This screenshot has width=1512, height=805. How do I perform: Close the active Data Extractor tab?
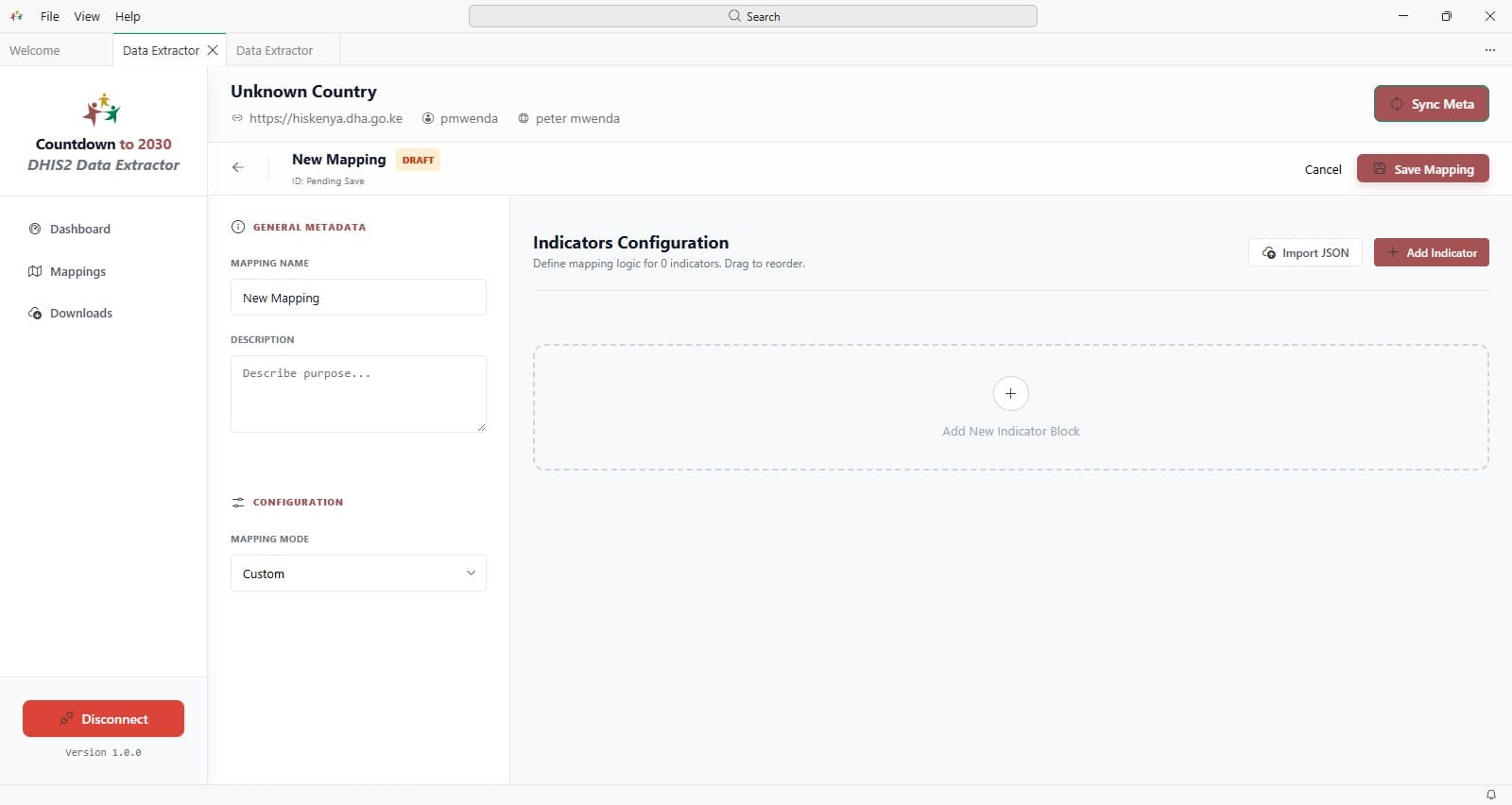213,50
